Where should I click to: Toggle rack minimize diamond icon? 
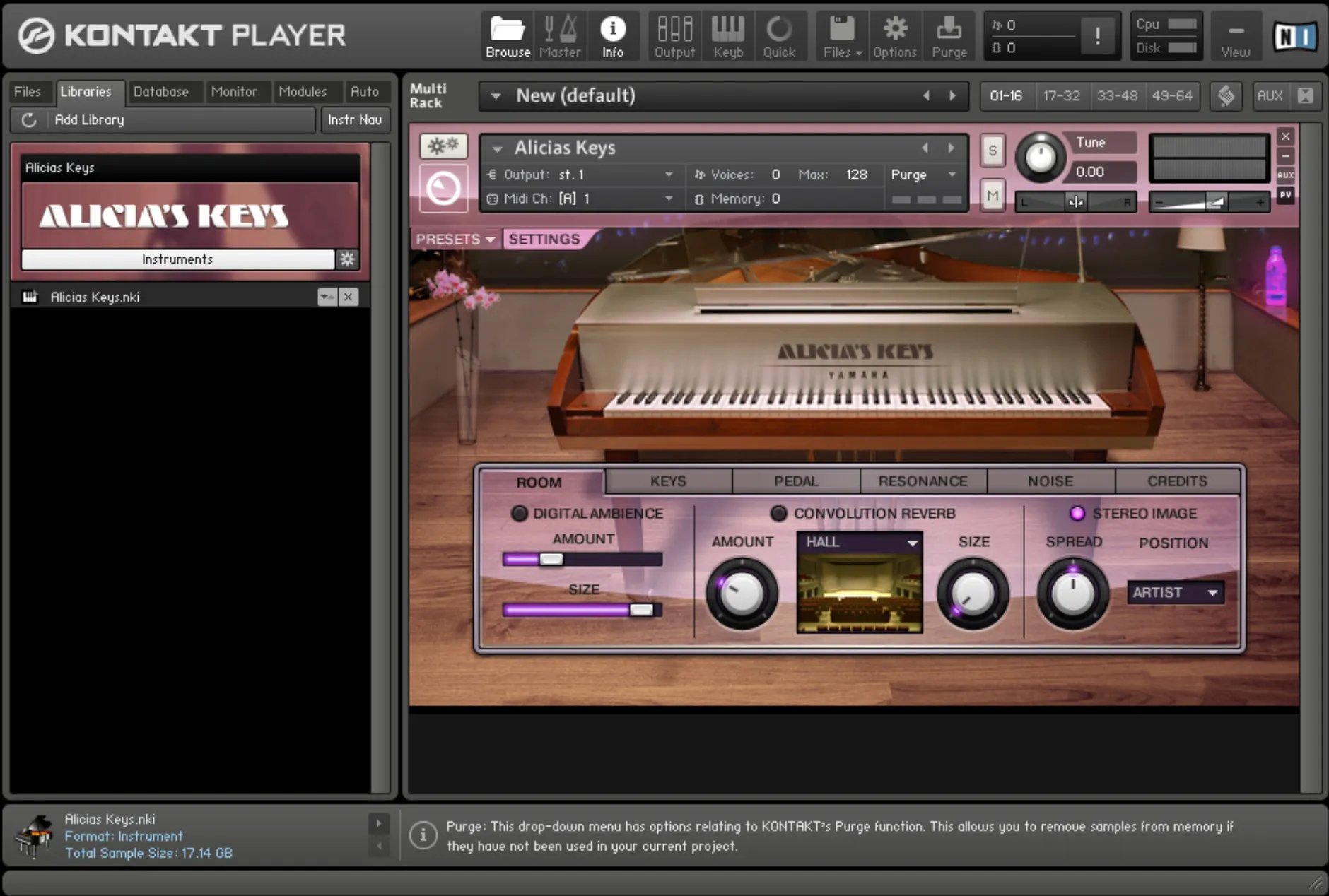point(1226,95)
